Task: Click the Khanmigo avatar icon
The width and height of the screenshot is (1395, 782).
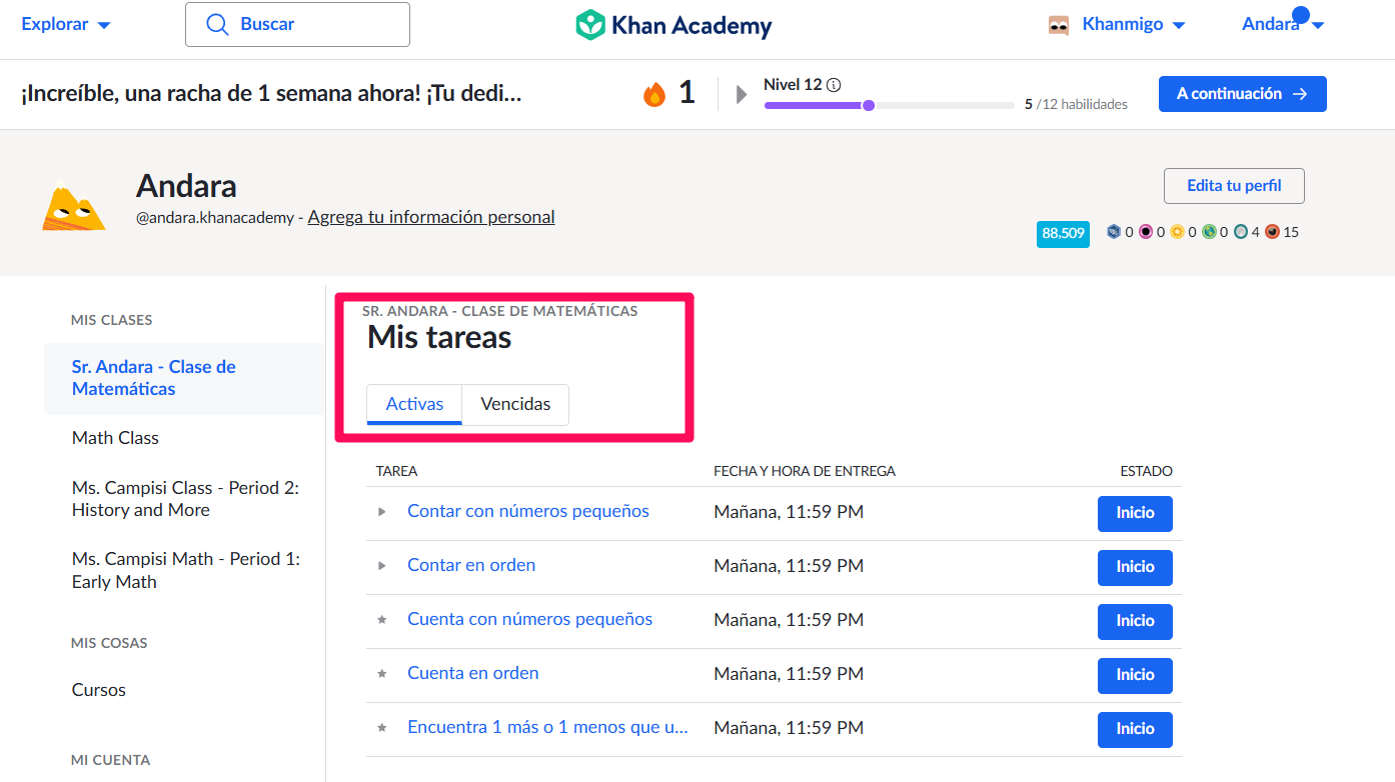Action: pyautogui.click(x=1059, y=25)
